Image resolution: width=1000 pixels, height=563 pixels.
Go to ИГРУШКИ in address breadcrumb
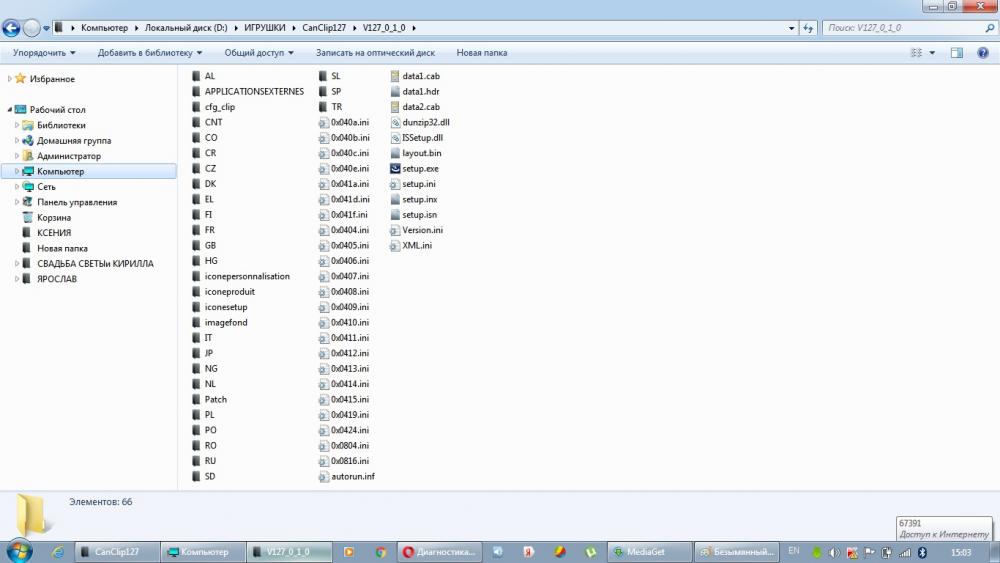pyautogui.click(x=265, y=28)
